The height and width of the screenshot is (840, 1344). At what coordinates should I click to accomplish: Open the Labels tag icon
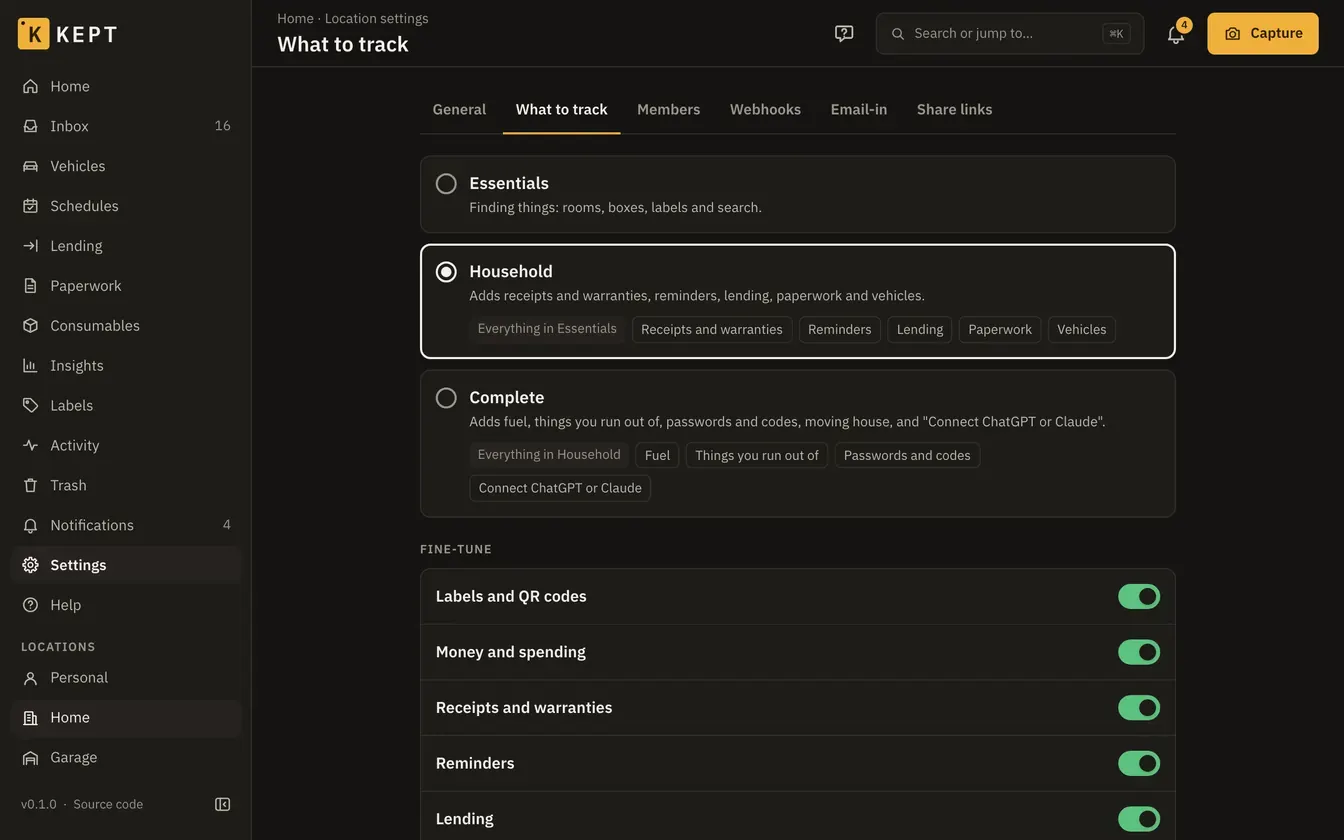30,406
